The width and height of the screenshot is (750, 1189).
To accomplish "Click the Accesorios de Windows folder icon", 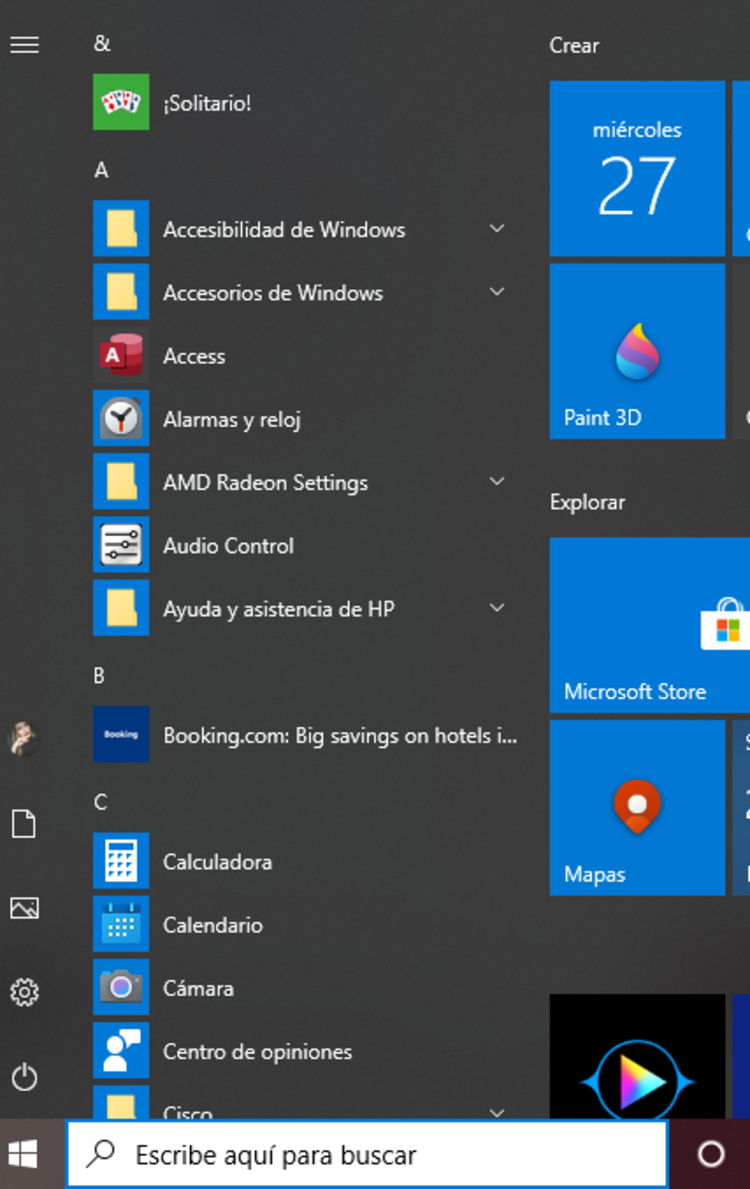I will click(121, 292).
